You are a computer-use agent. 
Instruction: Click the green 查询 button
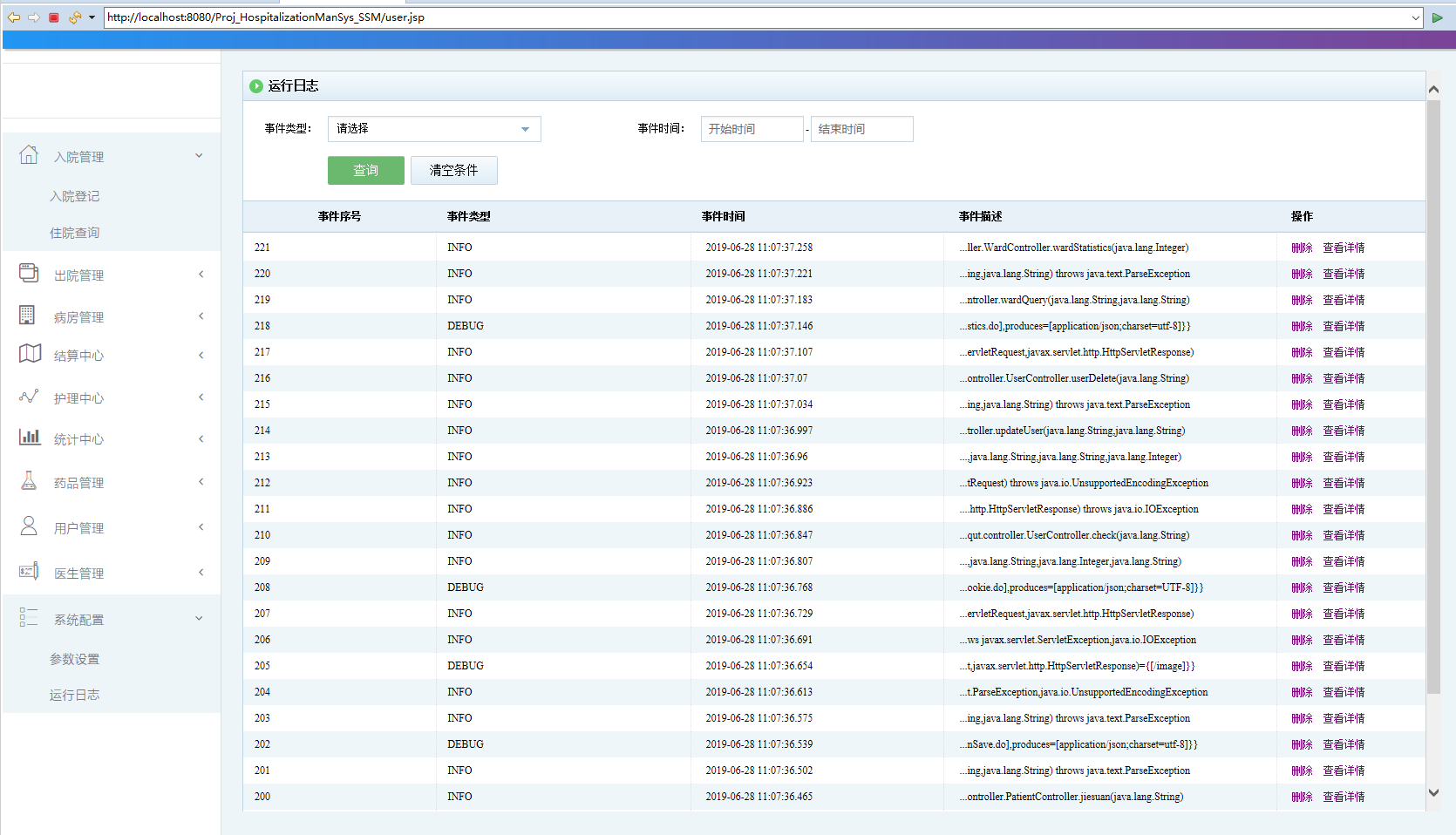[x=365, y=171]
